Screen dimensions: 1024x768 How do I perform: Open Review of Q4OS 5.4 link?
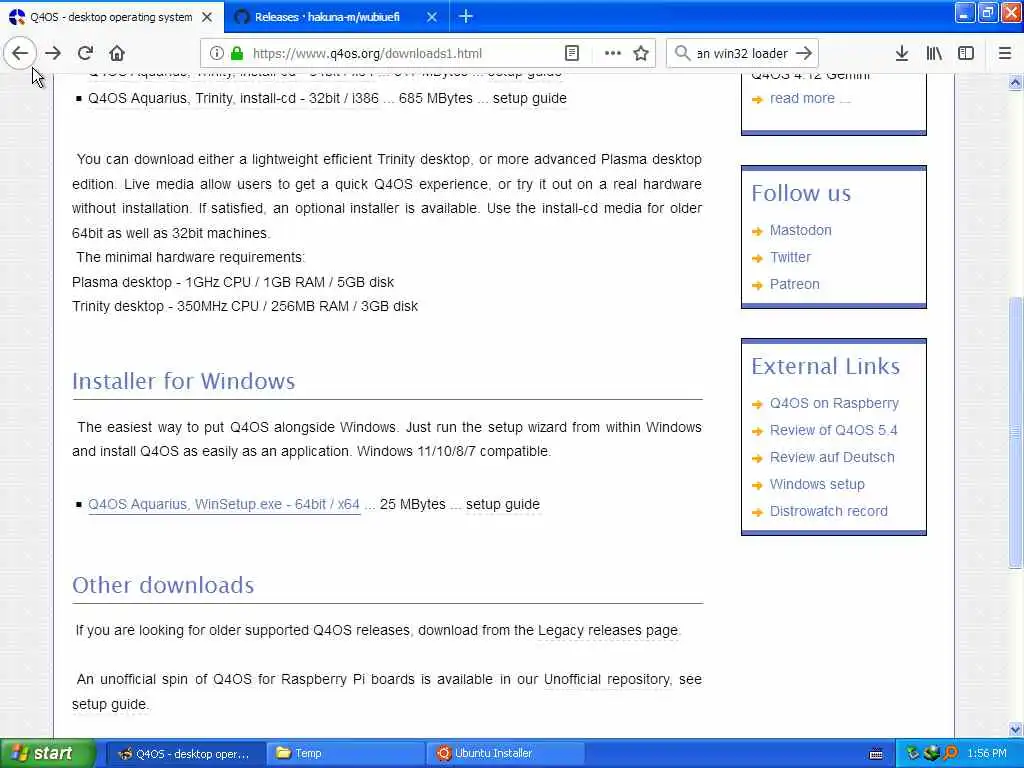point(833,430)
